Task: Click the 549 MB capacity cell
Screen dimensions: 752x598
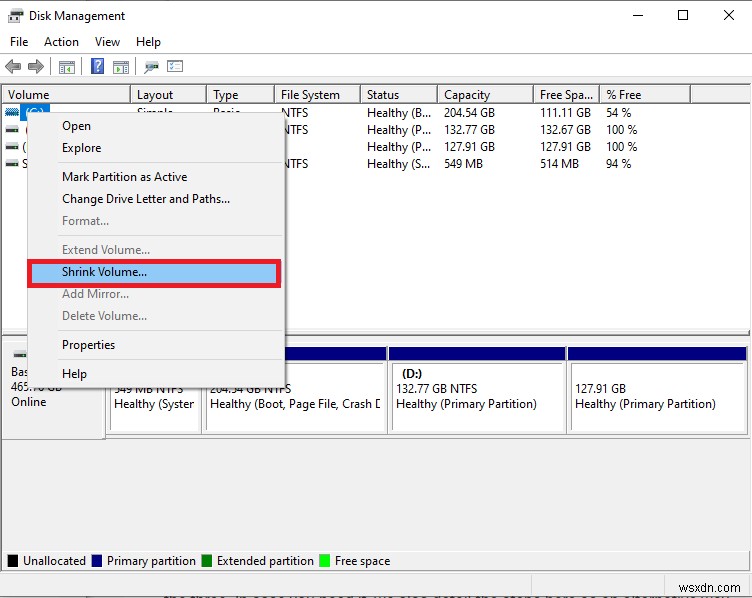Action: click(x=463, y=164)
